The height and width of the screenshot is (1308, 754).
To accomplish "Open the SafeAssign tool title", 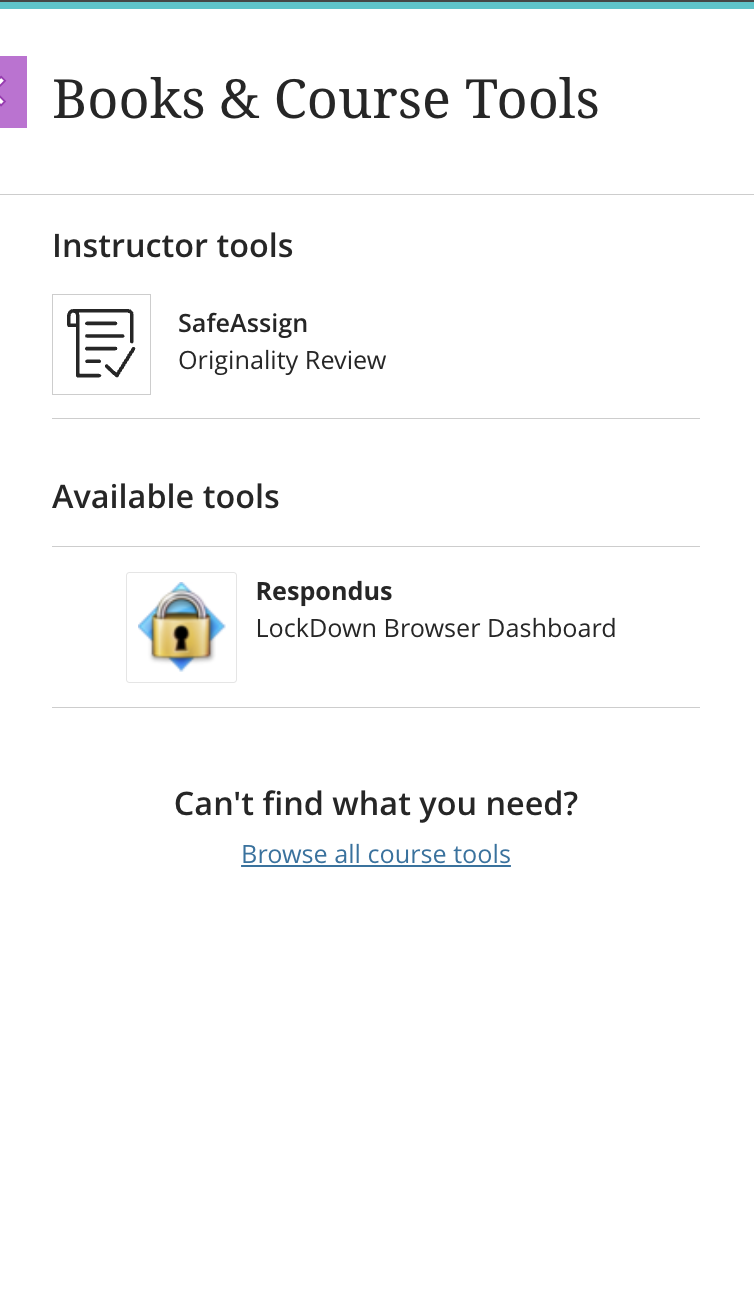I will [243, 323].
